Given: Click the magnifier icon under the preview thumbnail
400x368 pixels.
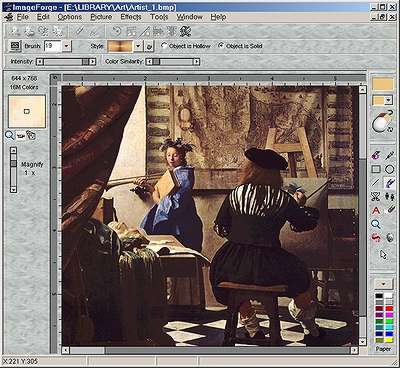Looking at the screenshot, I should (x=10, y=135).
